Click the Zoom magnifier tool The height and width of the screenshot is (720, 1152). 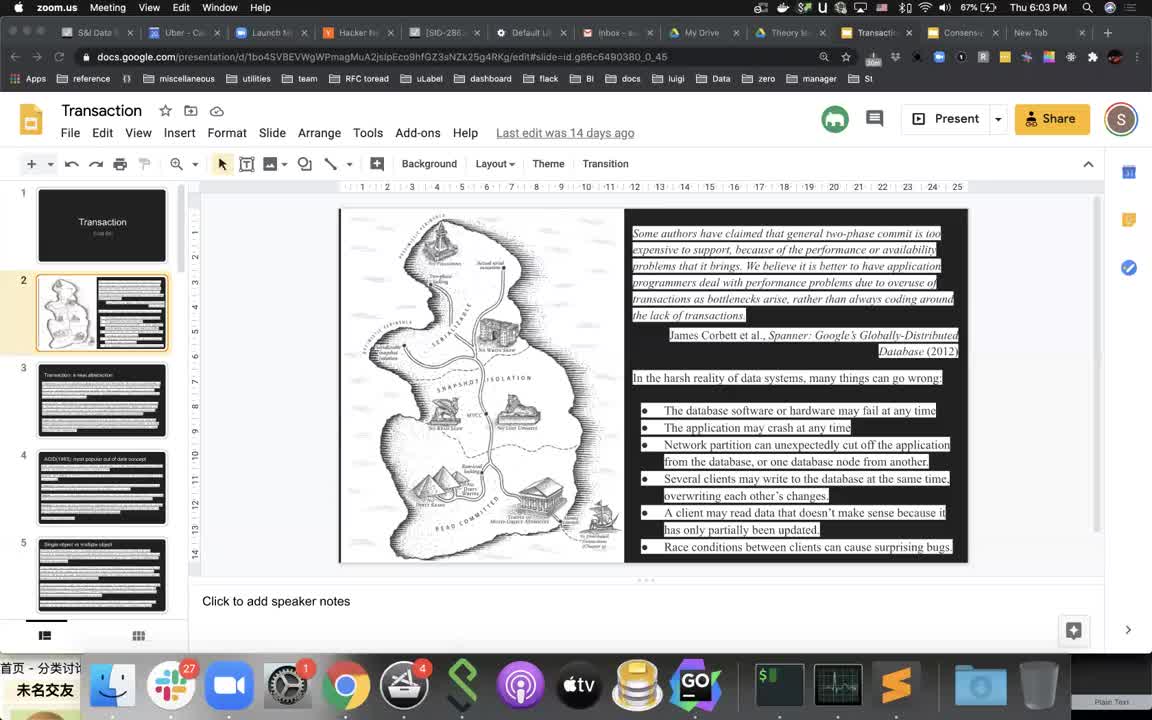coord(176,164)
